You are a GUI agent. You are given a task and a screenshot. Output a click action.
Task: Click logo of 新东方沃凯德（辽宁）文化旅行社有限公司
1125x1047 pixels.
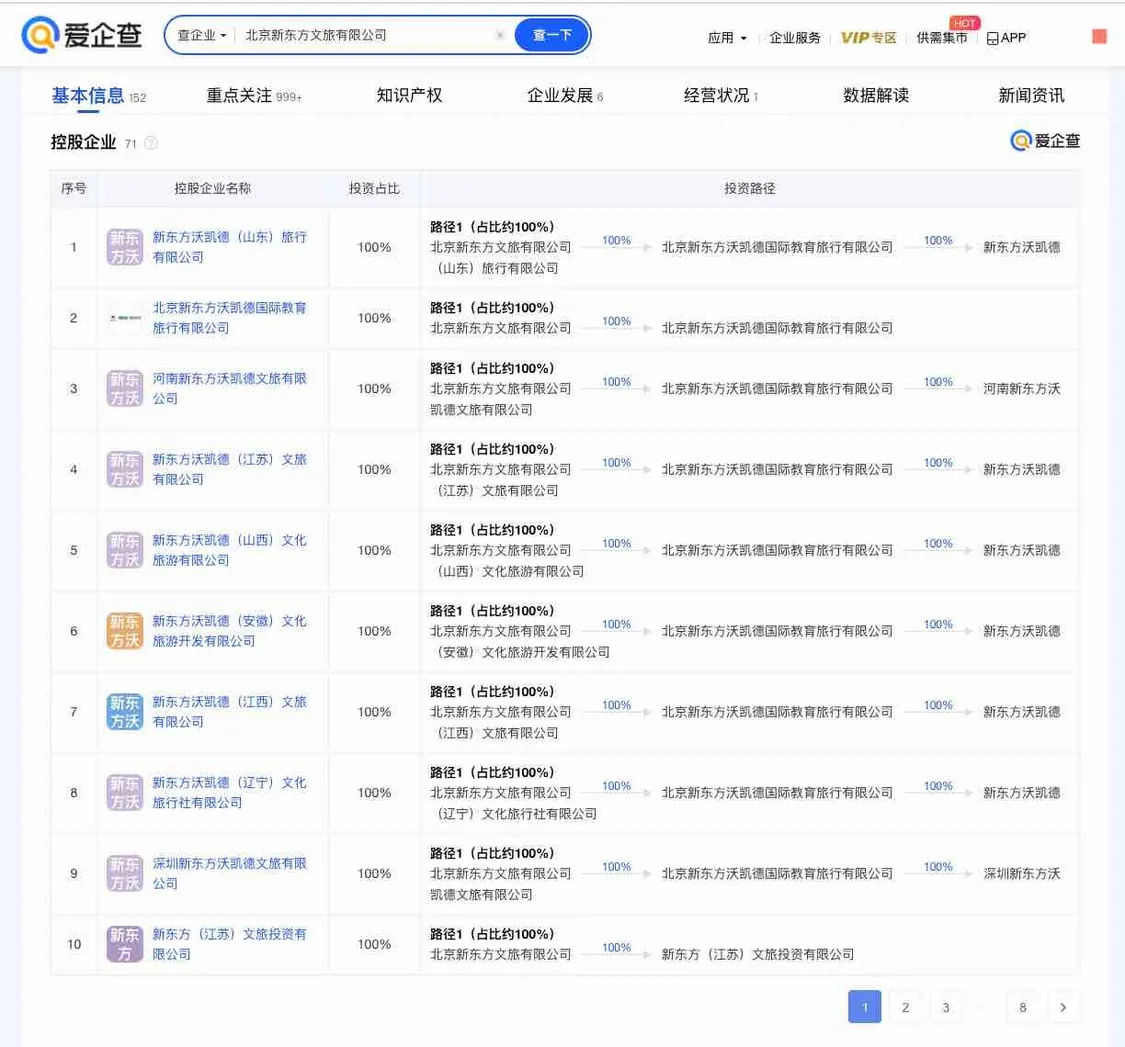click(x=125, y=792)
